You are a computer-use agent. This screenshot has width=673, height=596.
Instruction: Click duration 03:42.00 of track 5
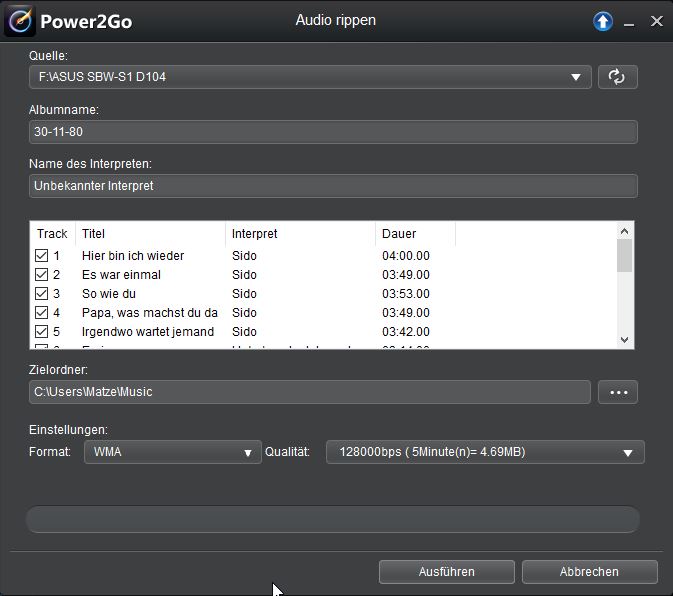point(406,332)
